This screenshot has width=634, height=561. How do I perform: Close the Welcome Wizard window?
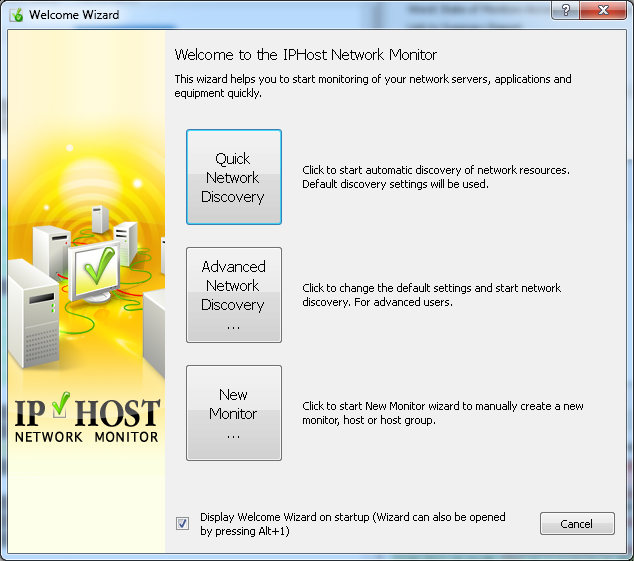click(x=603, y=10)
